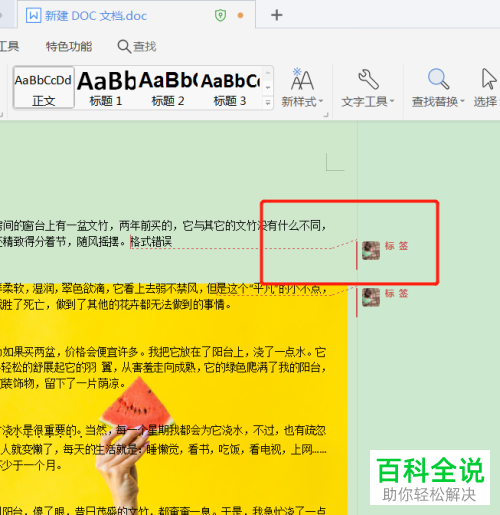Viewport: 500px width, 515px height.
Task: Expand the style gallery list
Action: [x=268, y=103]
